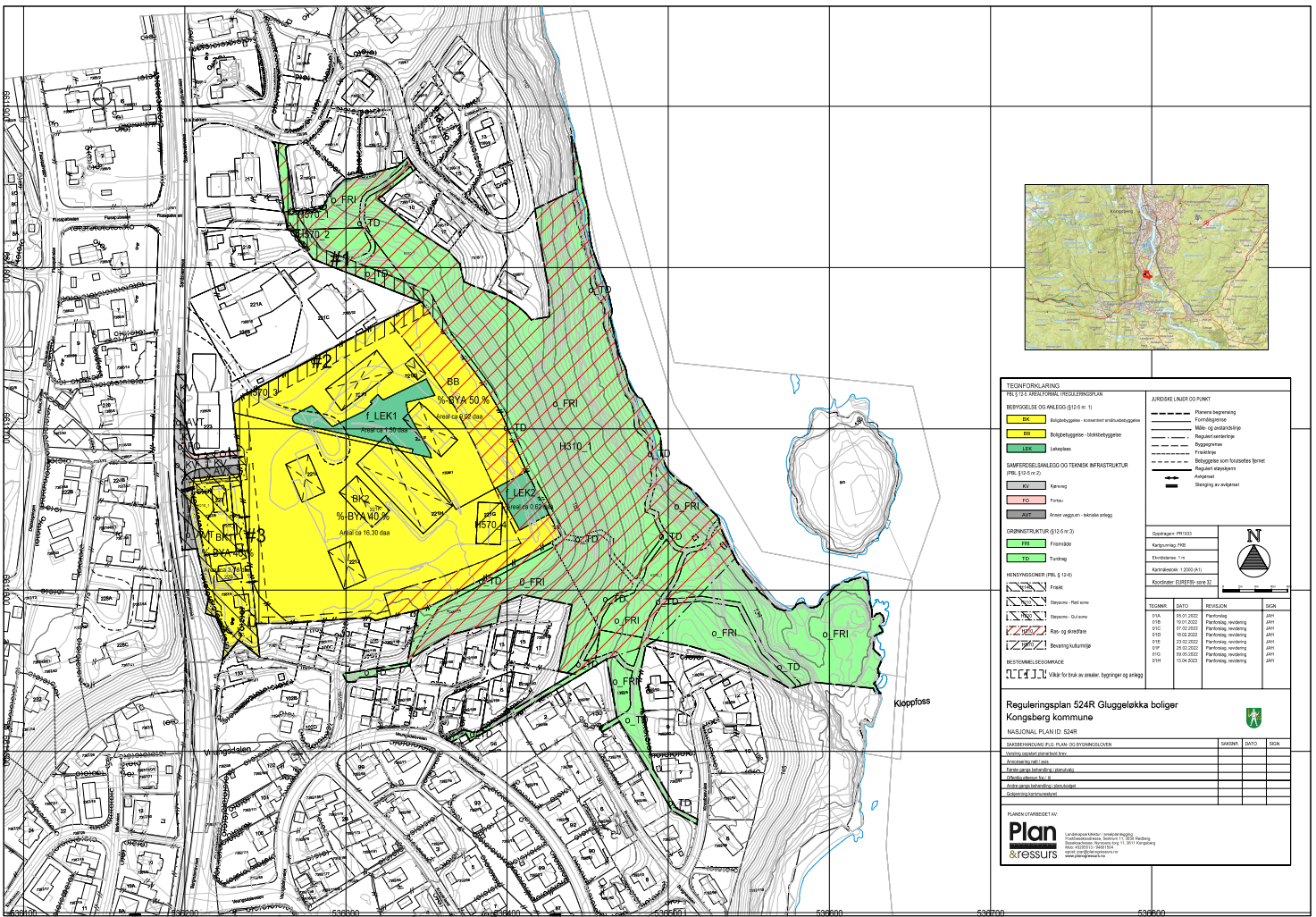Click the '#3' zone marker on map
Image resolution: width=1316 pixels, height=917 pixels.
255,535
